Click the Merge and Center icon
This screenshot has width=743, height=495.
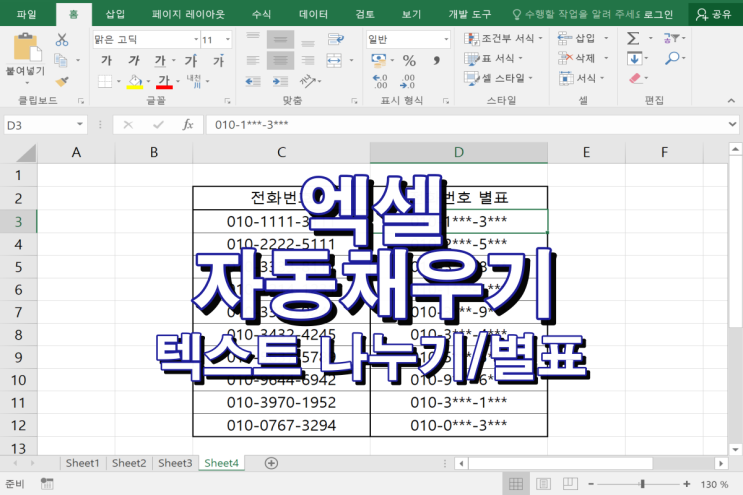pyautogui.click(x=334, y=60)
